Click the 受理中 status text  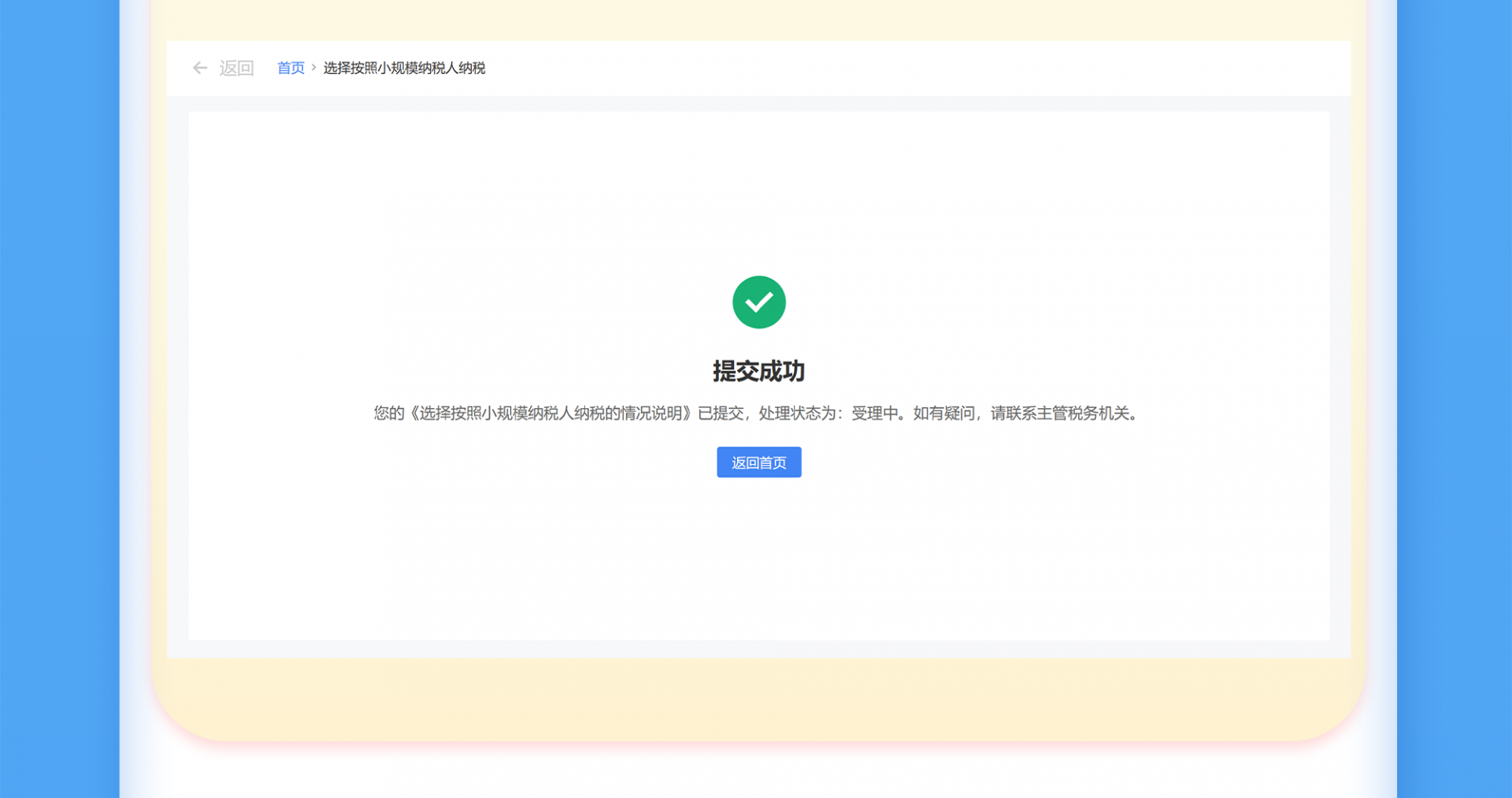(x=874, y=414)
